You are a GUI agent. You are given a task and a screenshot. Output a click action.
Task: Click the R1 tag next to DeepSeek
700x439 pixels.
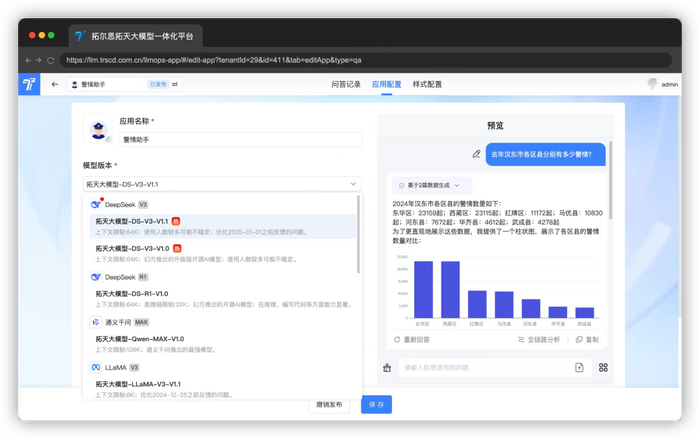point(143,277)
